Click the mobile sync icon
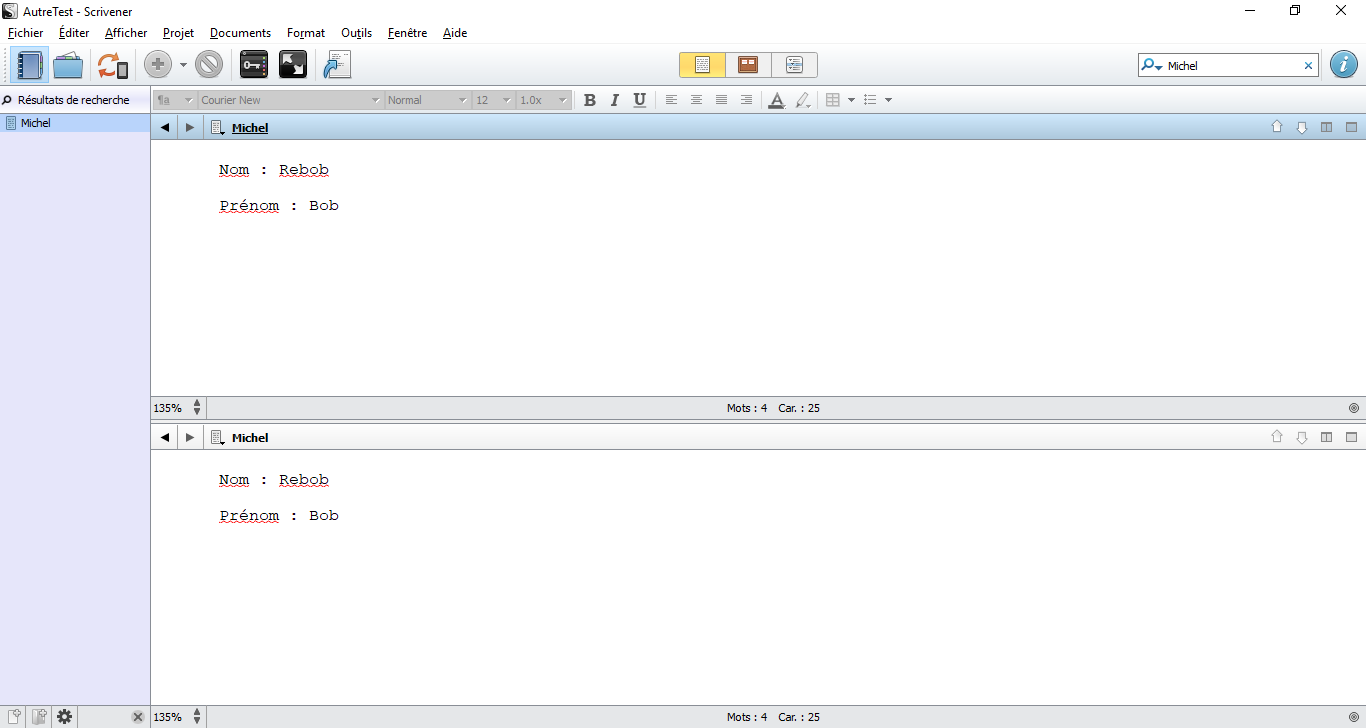 112,66
